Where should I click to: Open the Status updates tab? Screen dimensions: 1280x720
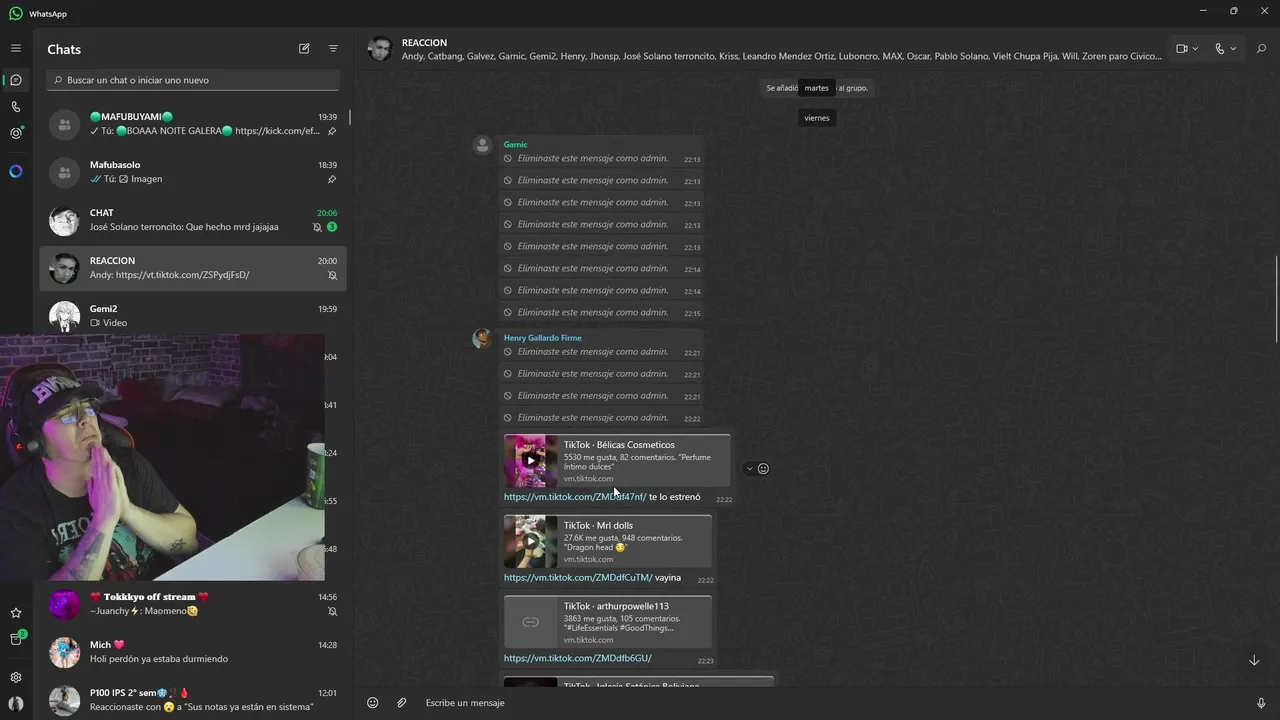pos(15,133)
